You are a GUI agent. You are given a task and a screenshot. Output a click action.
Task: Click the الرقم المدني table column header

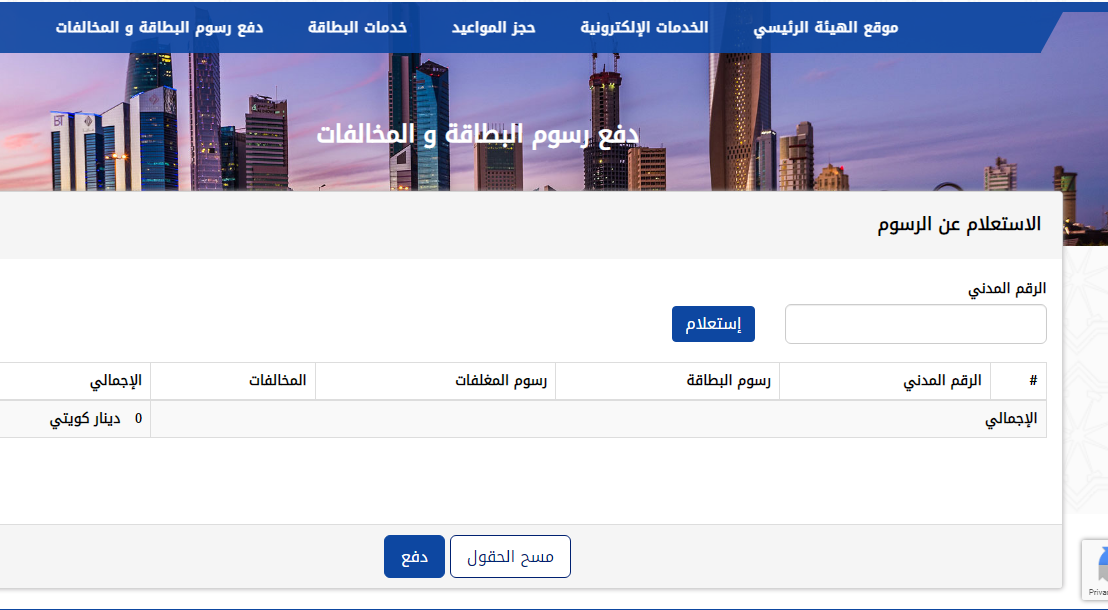942,381
